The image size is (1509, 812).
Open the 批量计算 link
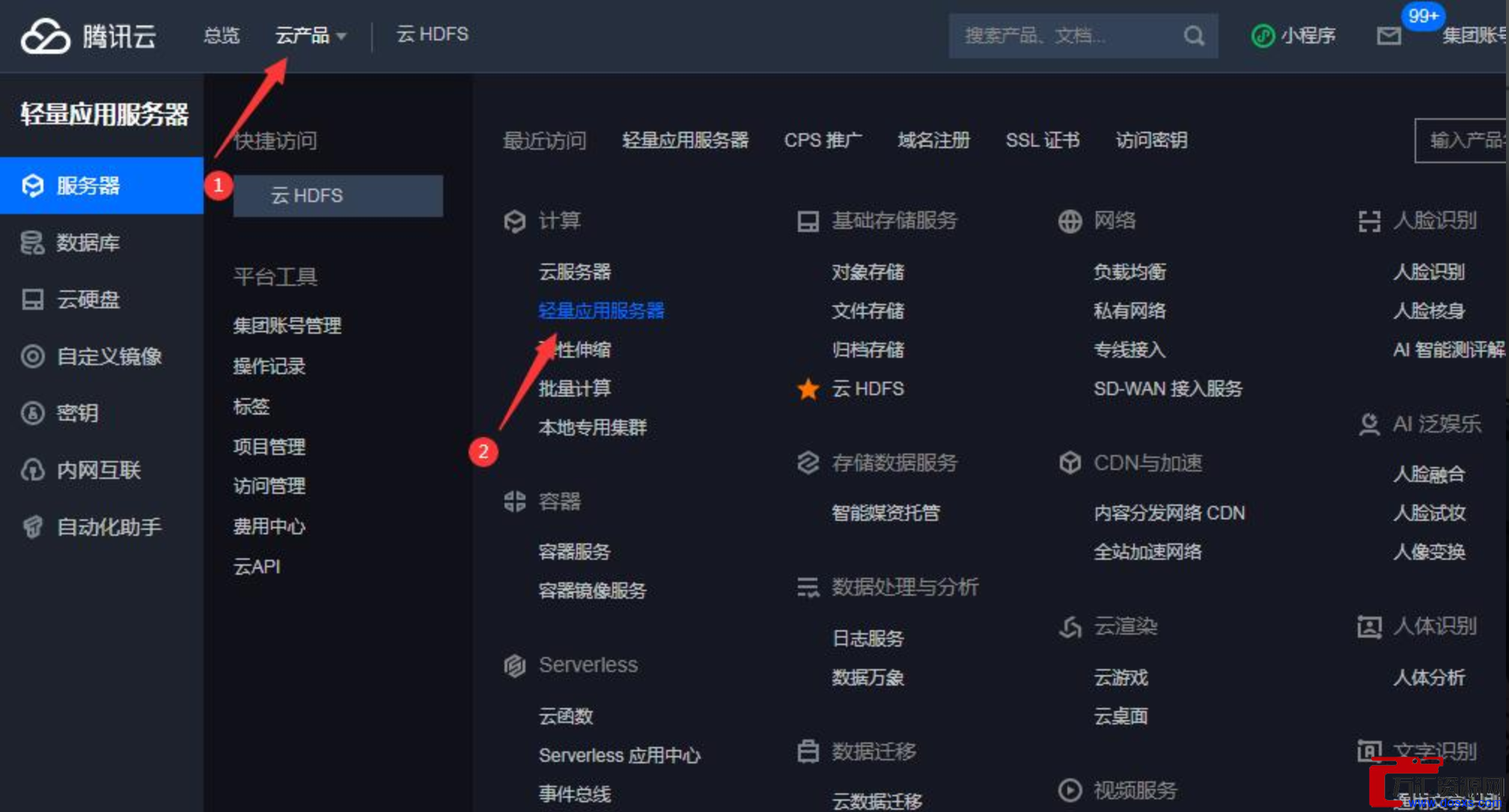[x=575, y=388]
